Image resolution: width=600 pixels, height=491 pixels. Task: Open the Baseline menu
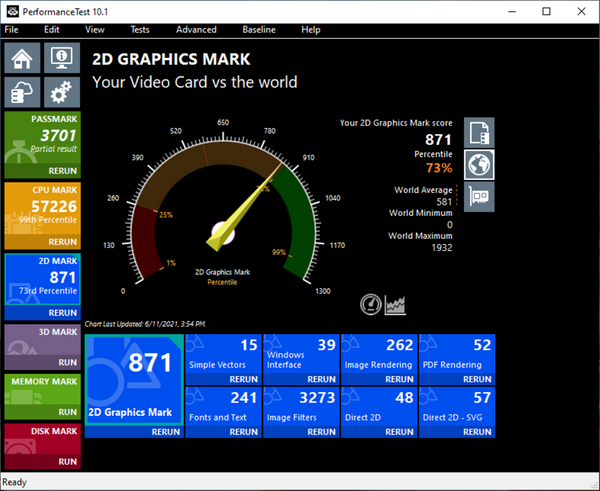coord(259,29)
